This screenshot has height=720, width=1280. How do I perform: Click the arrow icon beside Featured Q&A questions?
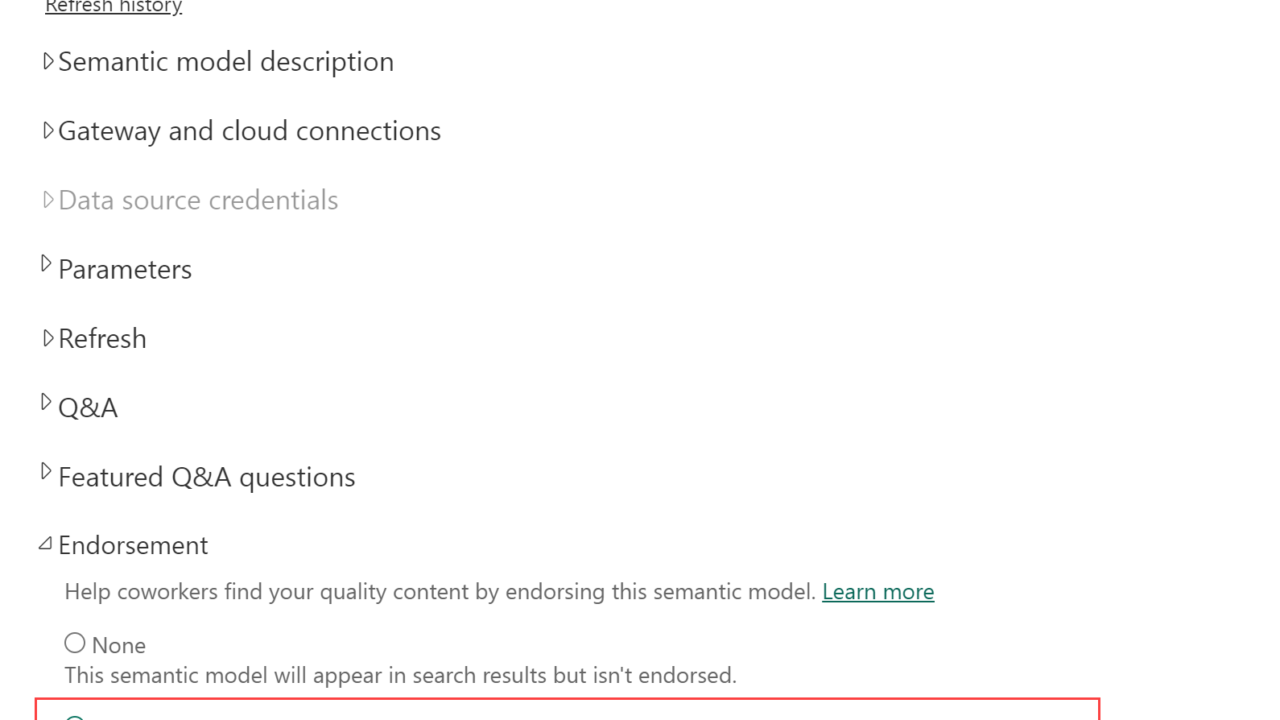click(x=46, y=471)
